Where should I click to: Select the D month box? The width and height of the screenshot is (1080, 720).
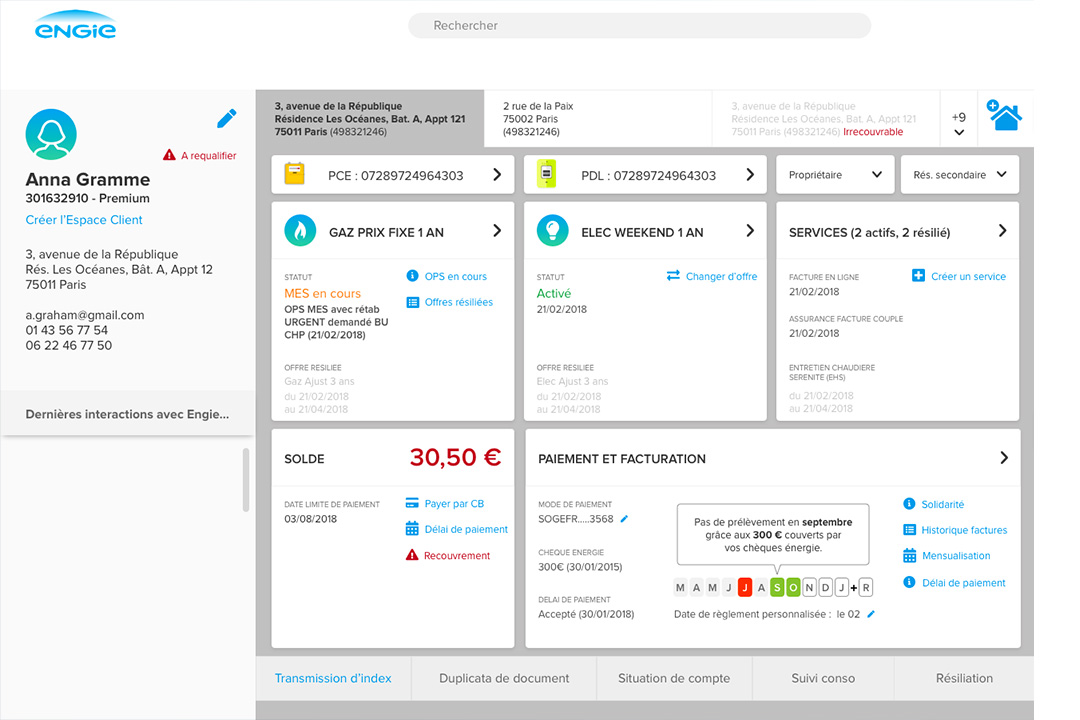tap(825, 587)
